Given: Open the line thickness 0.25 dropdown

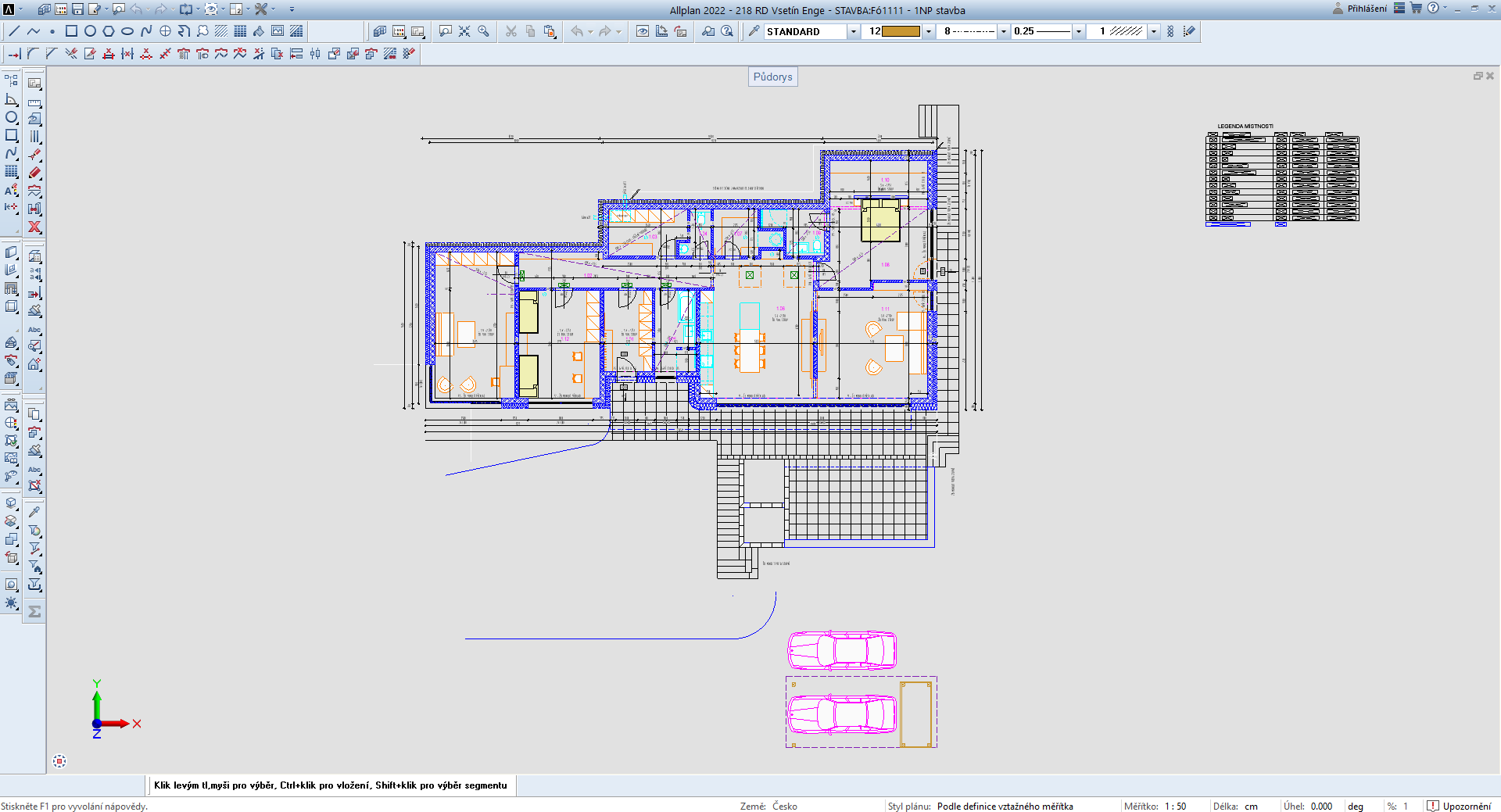Looking at the screenshot, I should tap(1078, 31).
